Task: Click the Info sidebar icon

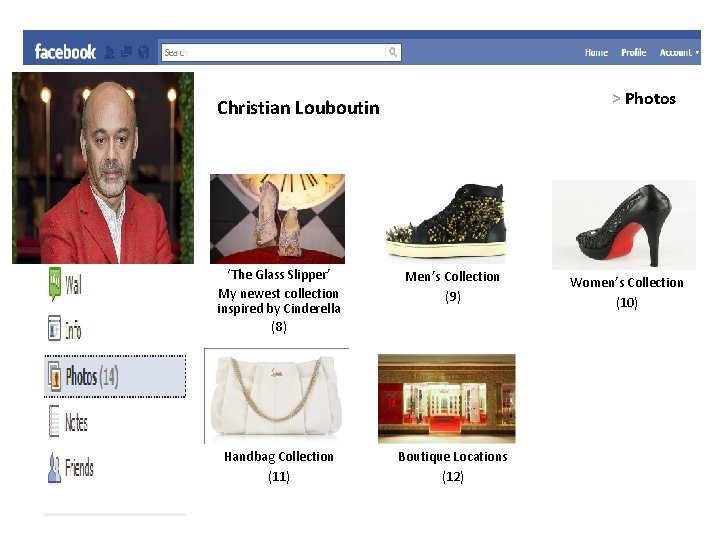Action: point(54,328)
